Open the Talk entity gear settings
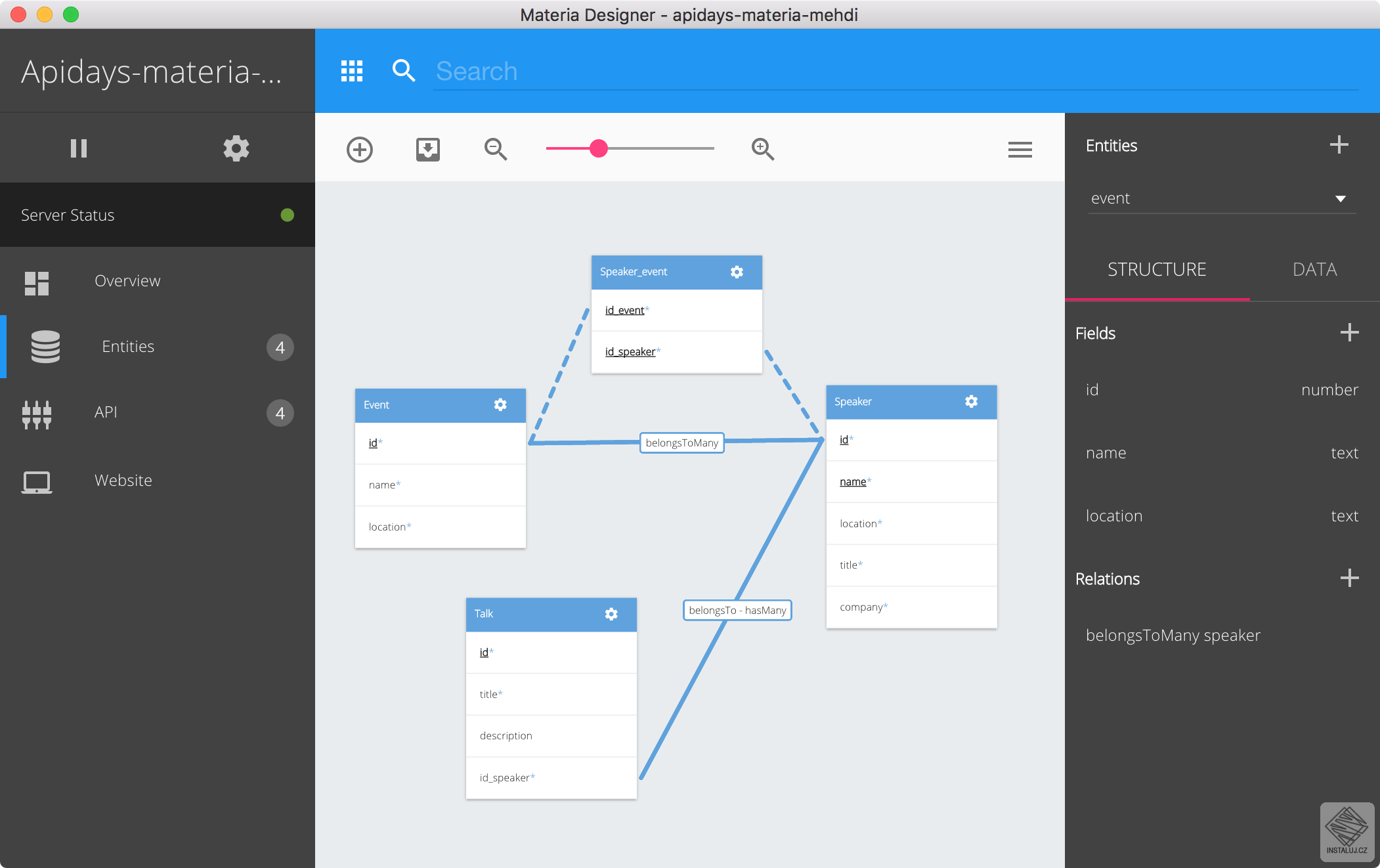Screen dimensions: 1380x868 click(611, 614)
